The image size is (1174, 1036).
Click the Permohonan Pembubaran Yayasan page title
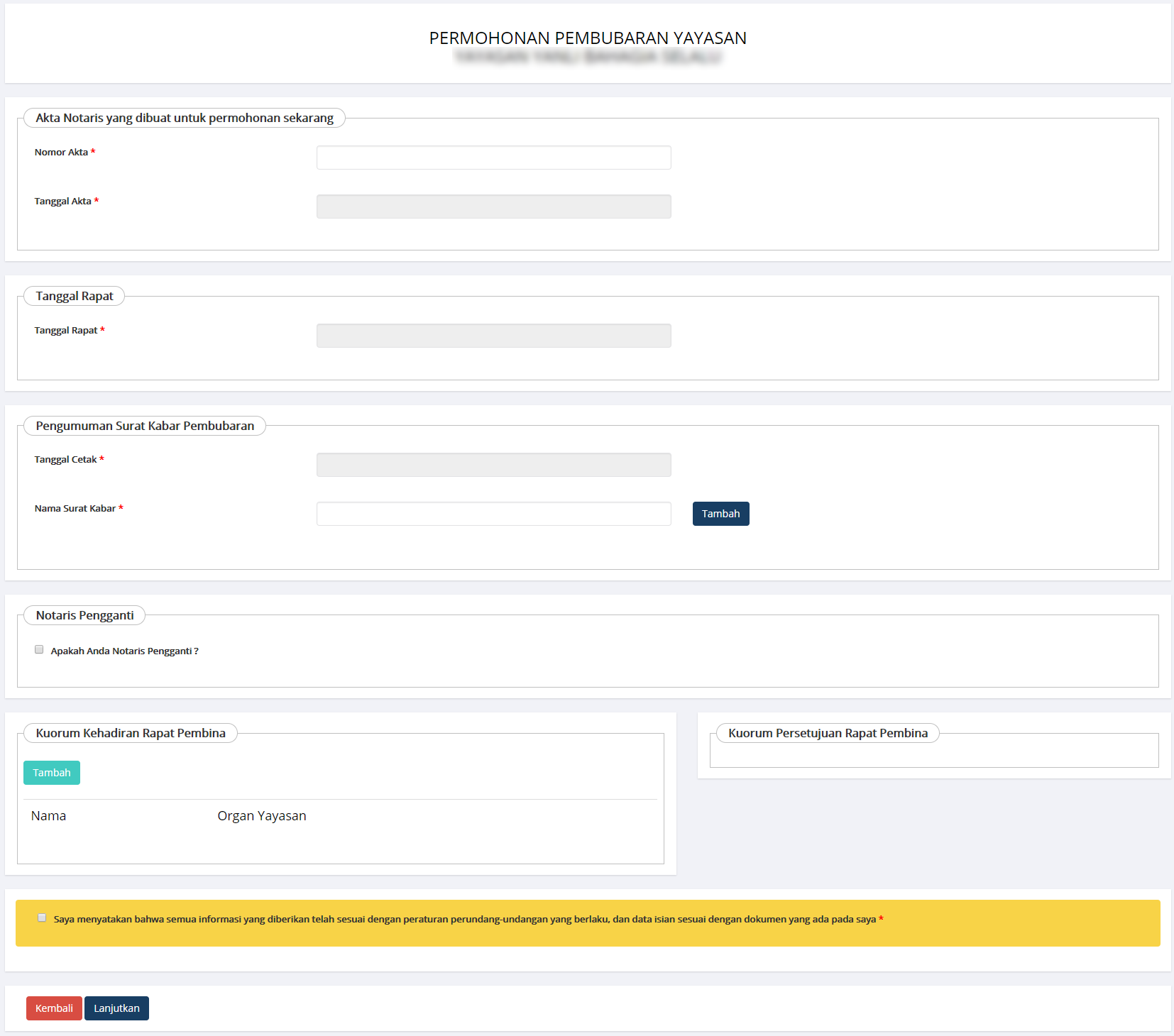point(587,38)
